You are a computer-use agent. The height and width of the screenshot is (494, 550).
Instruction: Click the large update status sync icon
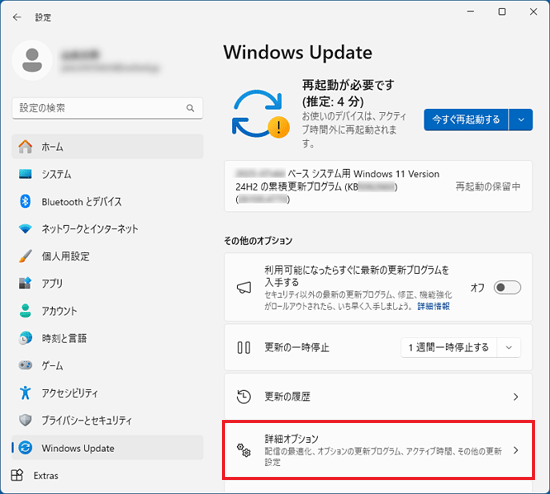[x=260, y=114]
